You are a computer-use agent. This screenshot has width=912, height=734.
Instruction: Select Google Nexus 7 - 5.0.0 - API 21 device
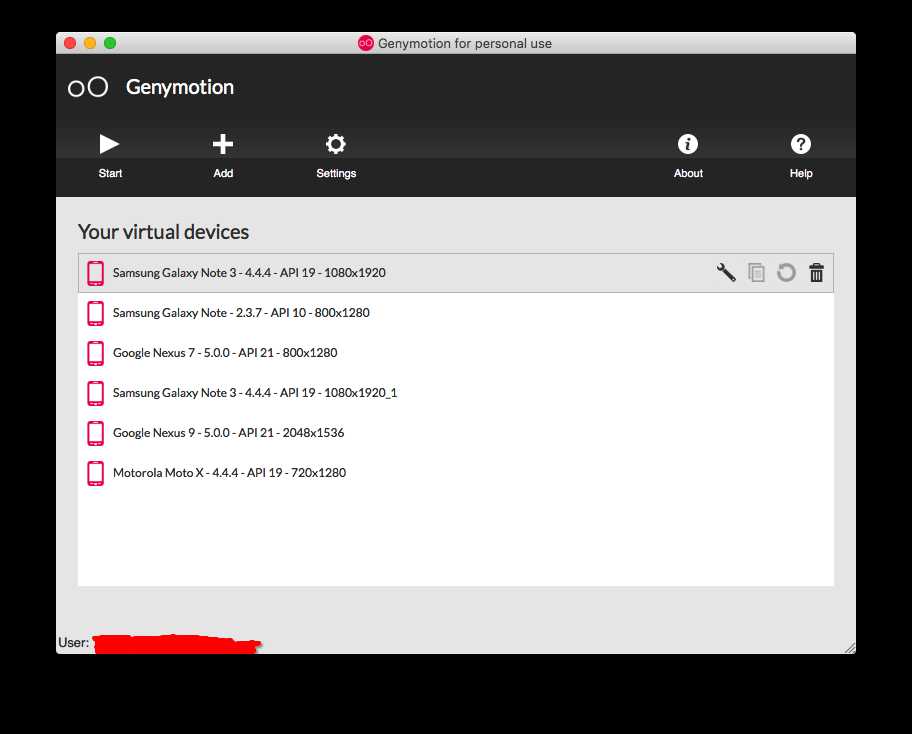coord(455,353)
